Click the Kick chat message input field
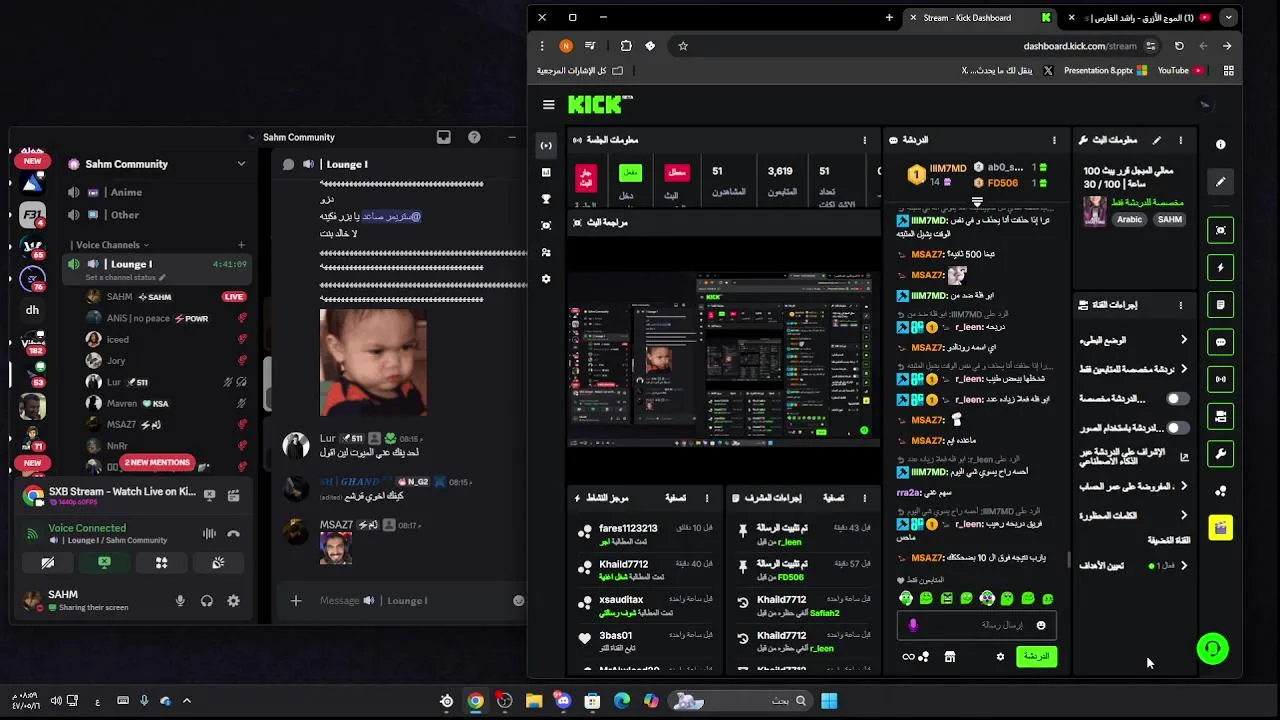 pyautogui.click(x=975, y=625)
